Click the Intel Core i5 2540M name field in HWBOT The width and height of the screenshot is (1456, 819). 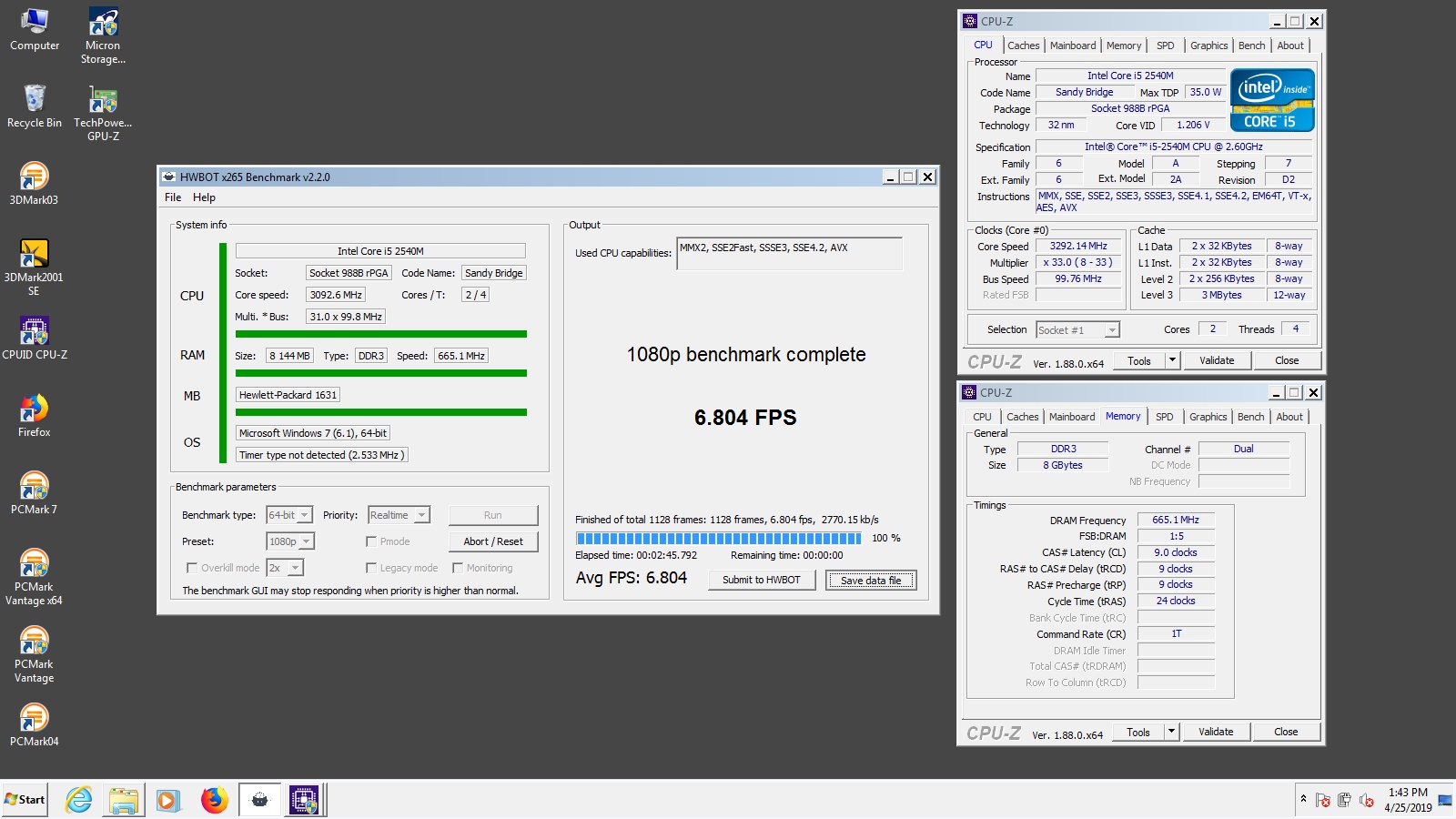click(380, 251)
